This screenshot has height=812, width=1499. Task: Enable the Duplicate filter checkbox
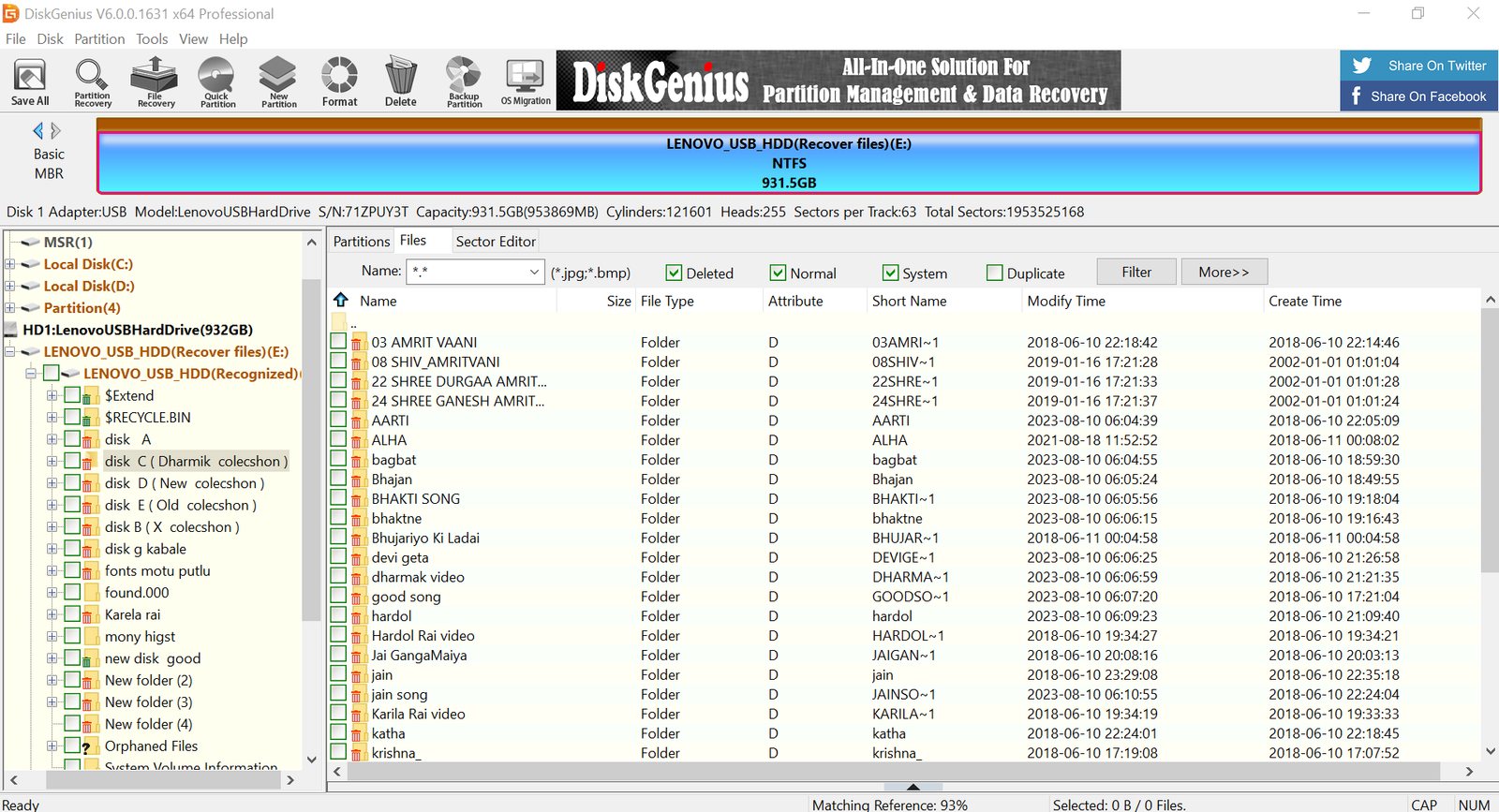point(994,273)
